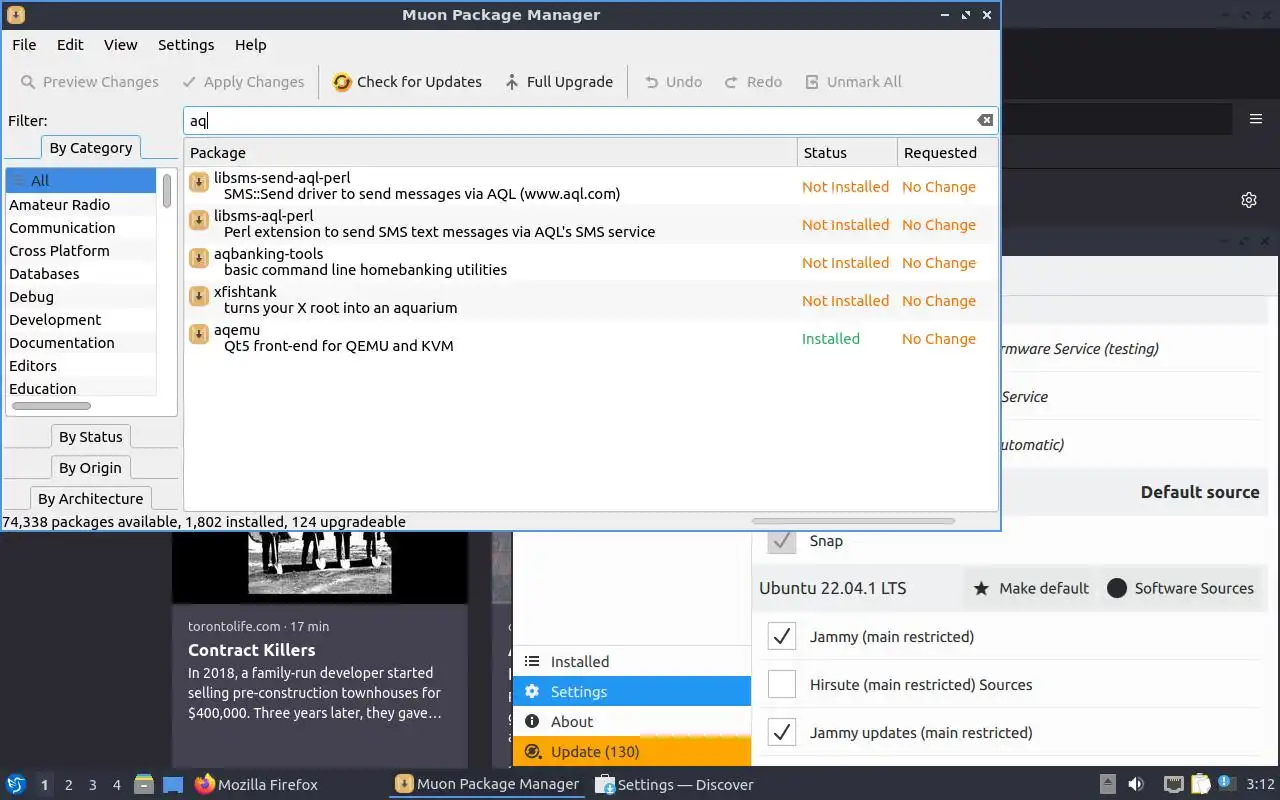Switch to the By Architecture tab
This screenshot has height=800, width=1280.
point(90,499)
